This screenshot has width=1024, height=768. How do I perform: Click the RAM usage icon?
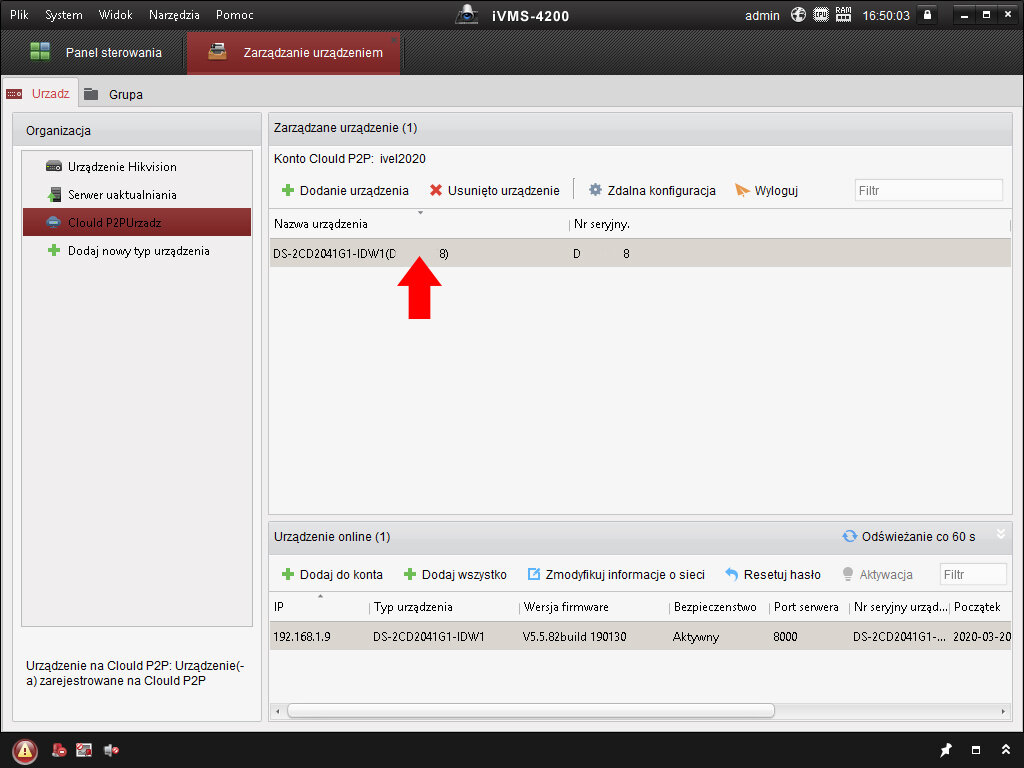(x=843, y=15)
